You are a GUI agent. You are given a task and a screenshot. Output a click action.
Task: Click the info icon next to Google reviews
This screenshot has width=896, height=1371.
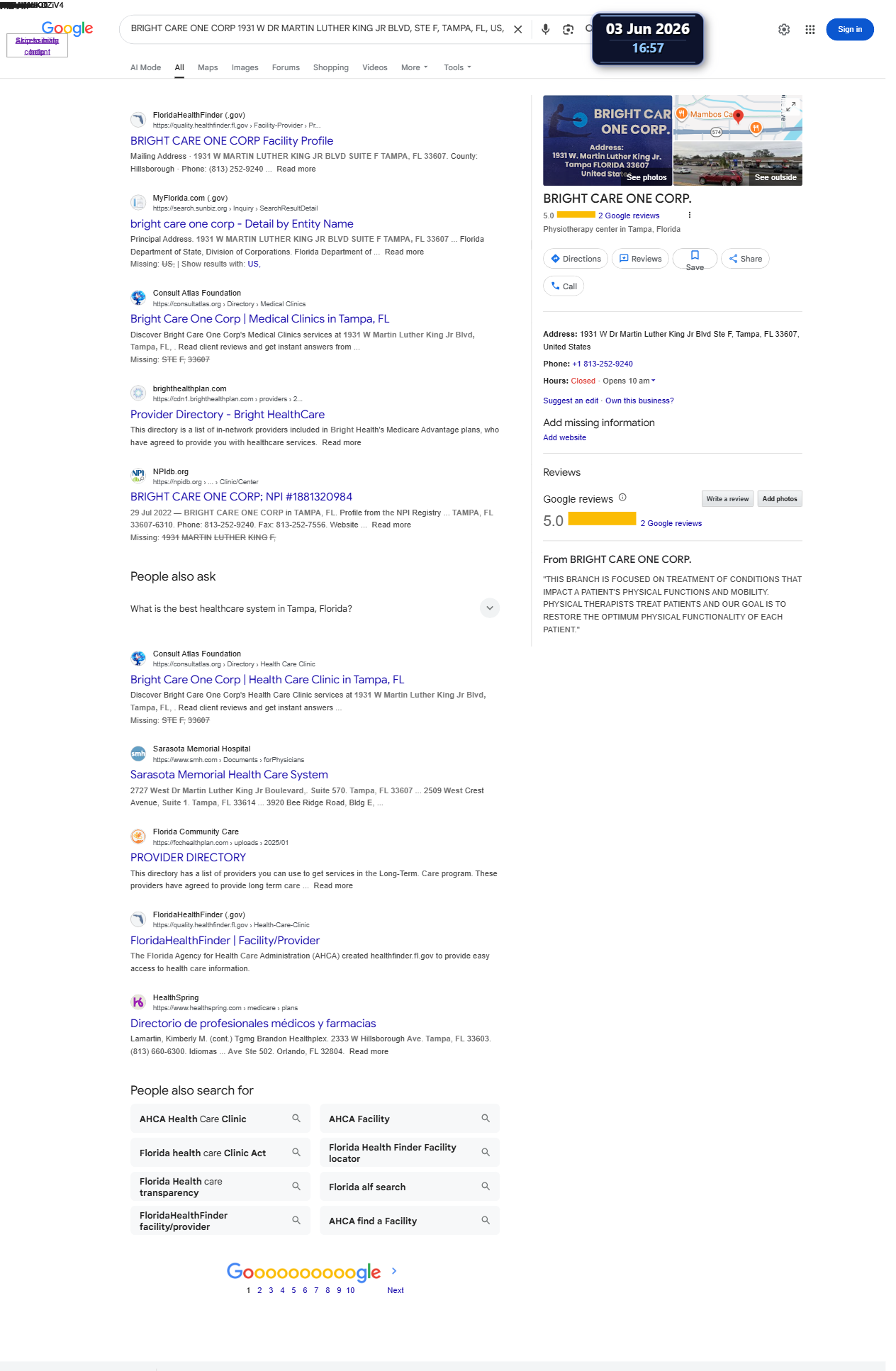tap(622, 498)
